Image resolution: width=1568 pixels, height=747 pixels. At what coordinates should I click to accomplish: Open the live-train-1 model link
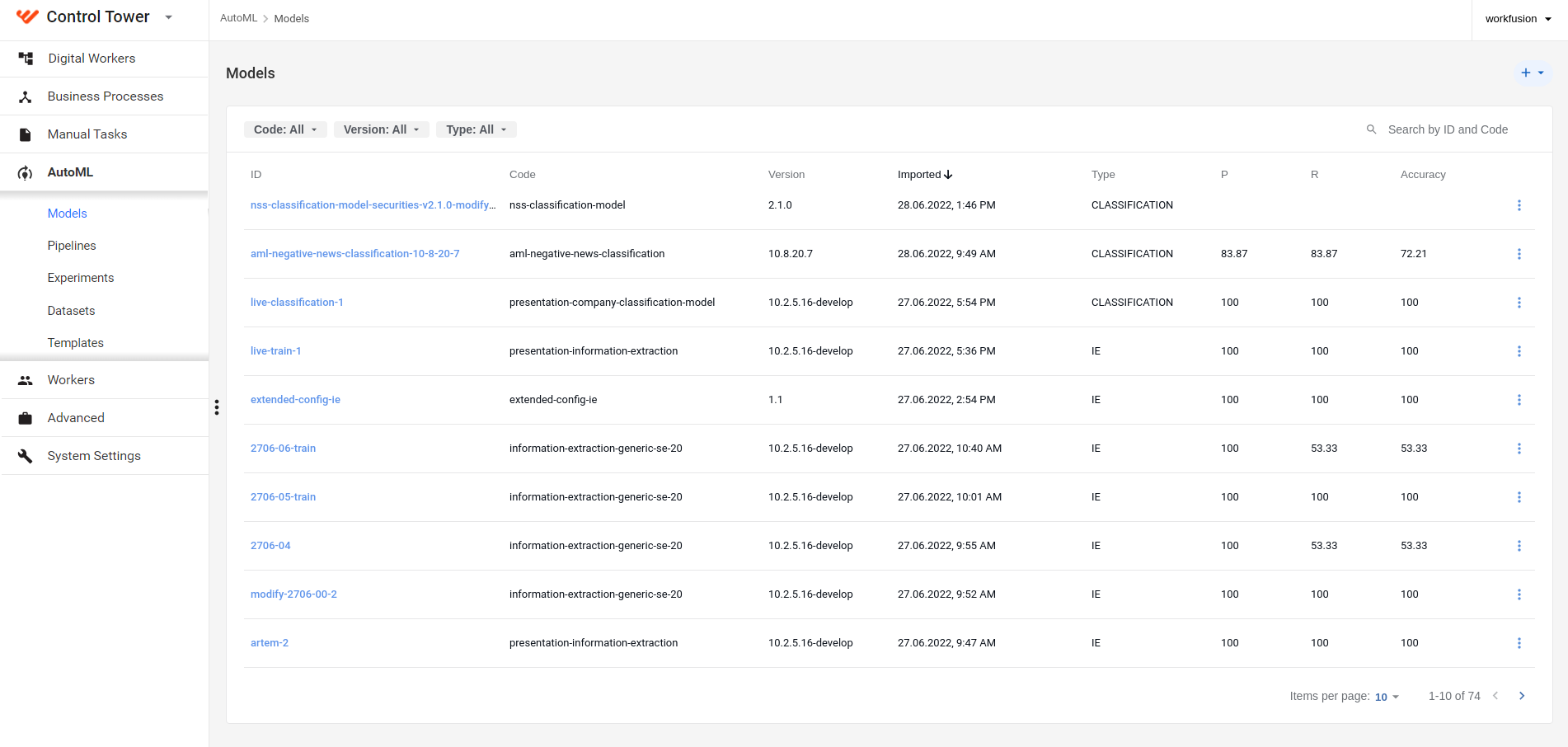[276, 351]
